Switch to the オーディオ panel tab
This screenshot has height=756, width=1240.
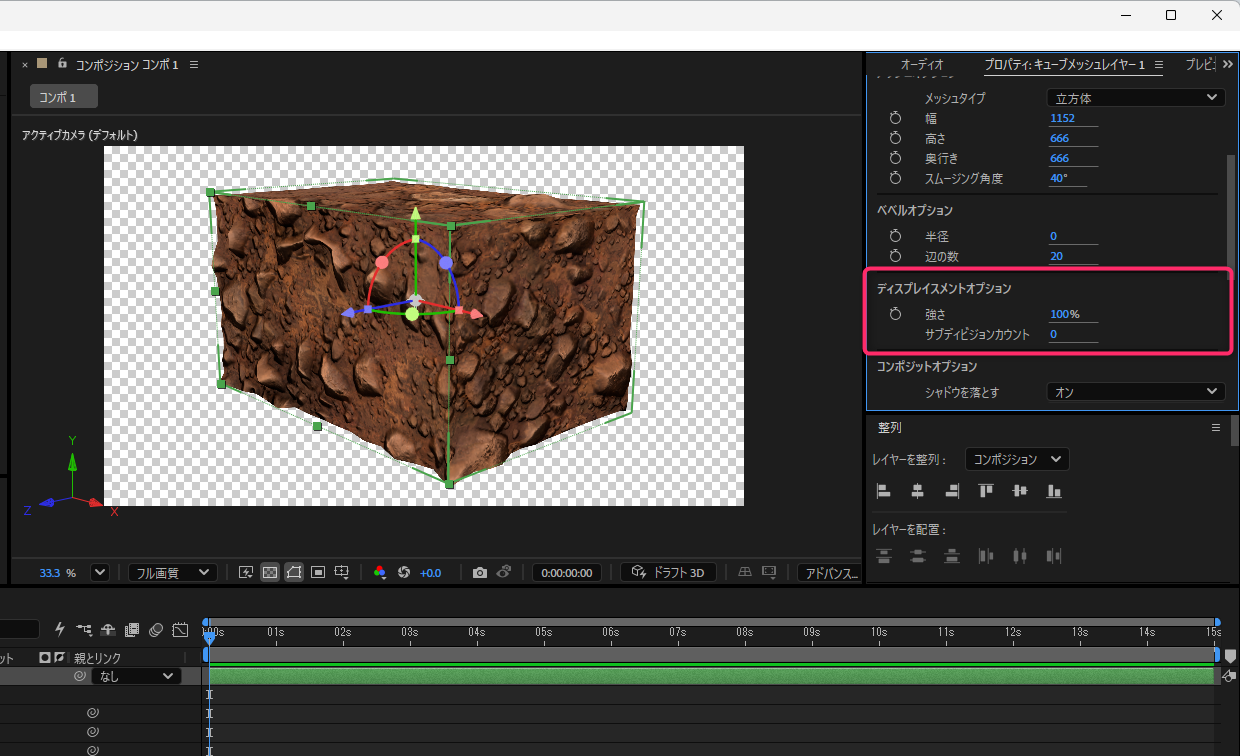point(922,64)
